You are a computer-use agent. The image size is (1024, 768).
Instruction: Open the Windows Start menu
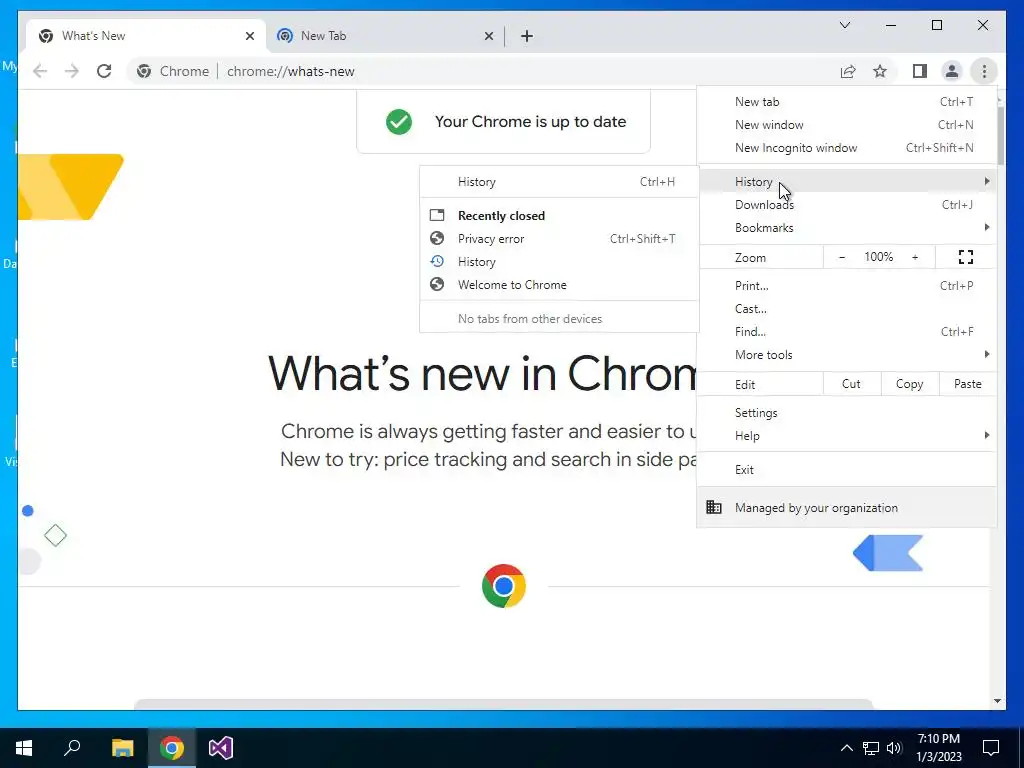24,748
